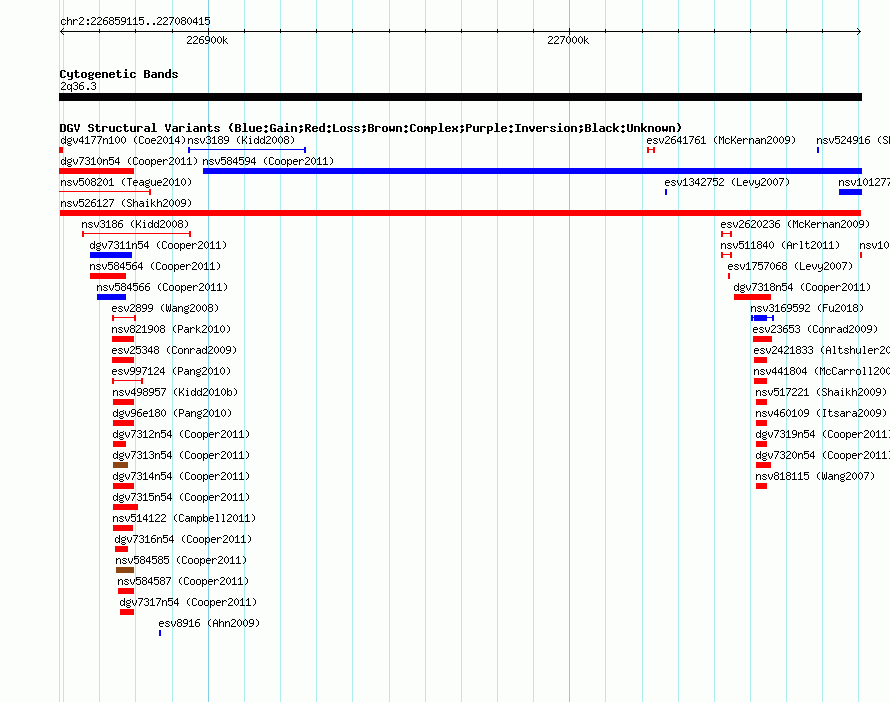
Task: Select the esv2641761 (McKernan2009) label
Action: point(721,140)
